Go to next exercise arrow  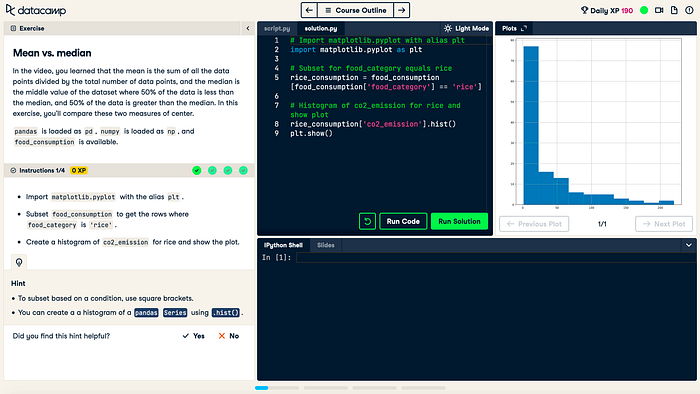pos(401,10)
